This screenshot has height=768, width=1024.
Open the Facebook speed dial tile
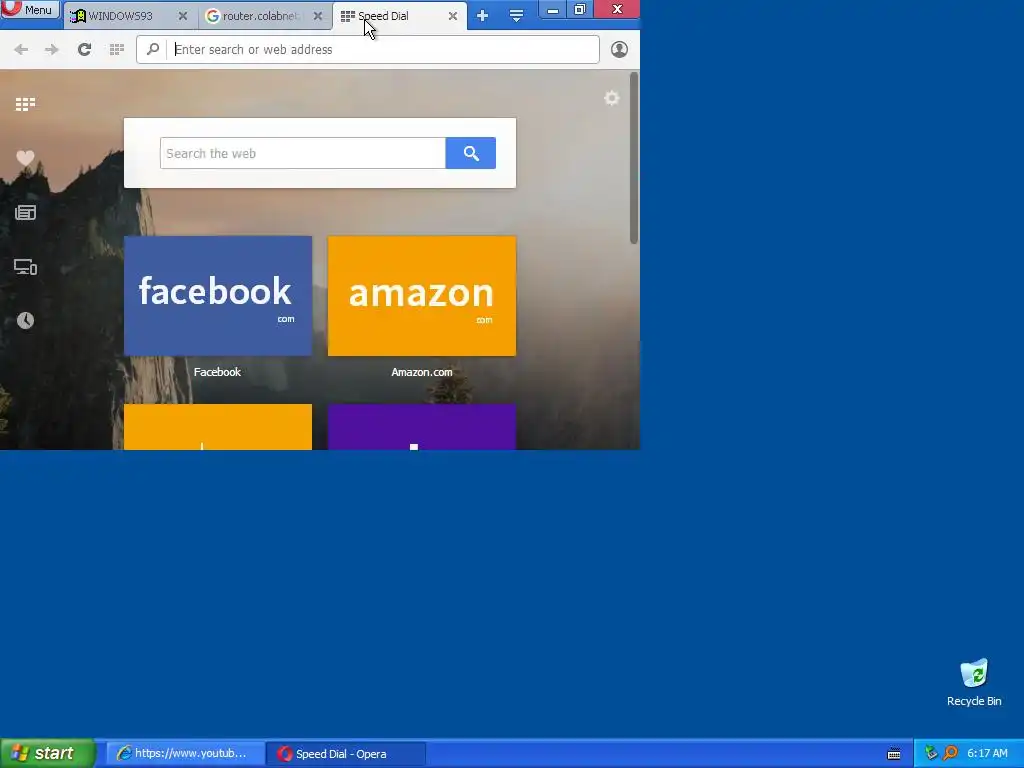click(x=218, y=296)
